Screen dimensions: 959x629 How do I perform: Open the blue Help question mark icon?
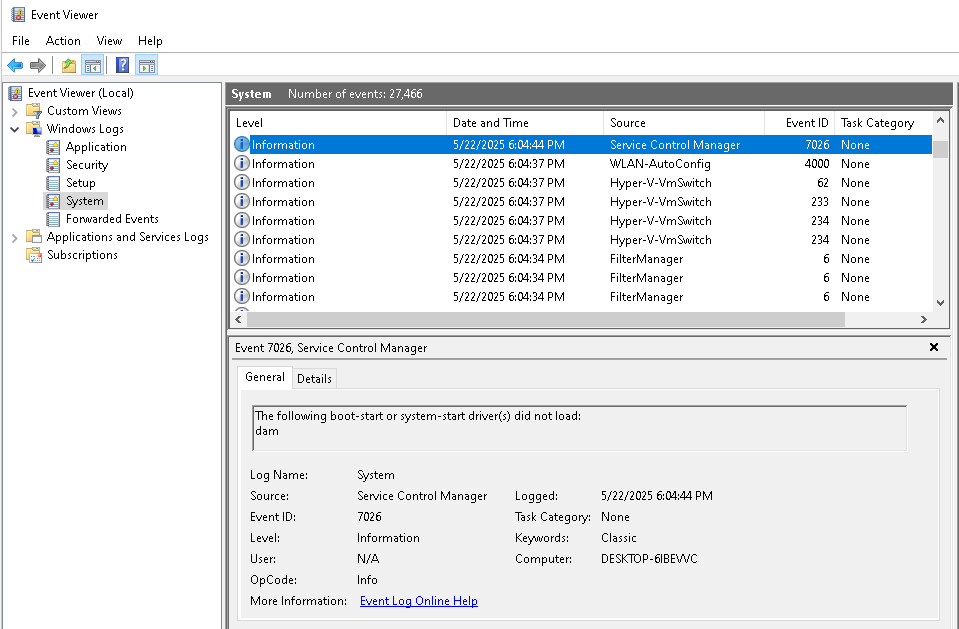[x=122, y=65]
